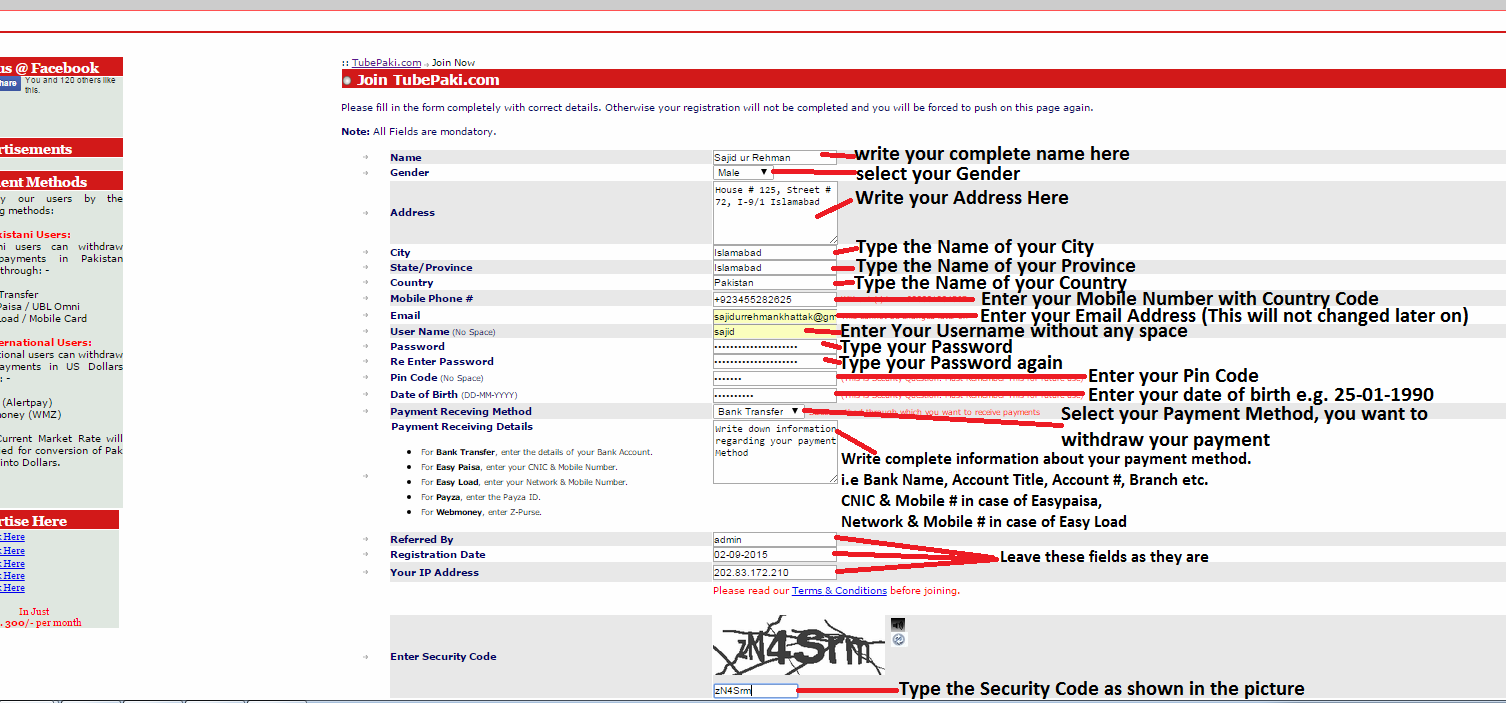Focus the Date of Birth input

(774, 395)
